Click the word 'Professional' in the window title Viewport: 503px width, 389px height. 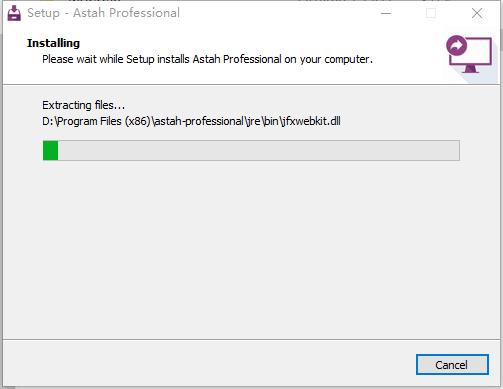click(144, 13)
